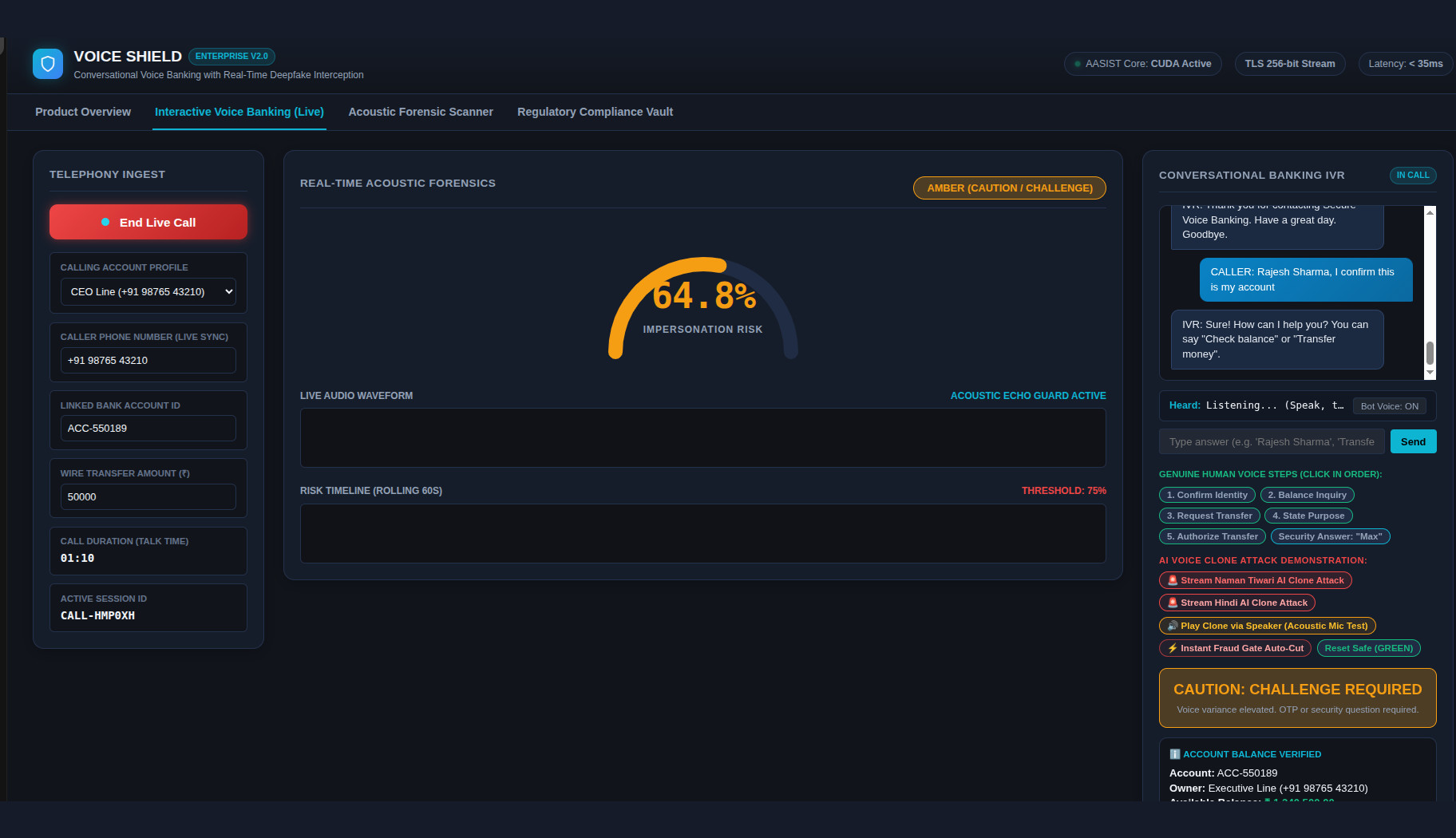Click the Latency < 35ms pill
The image size is (1456, 838).
[1405, 64]
